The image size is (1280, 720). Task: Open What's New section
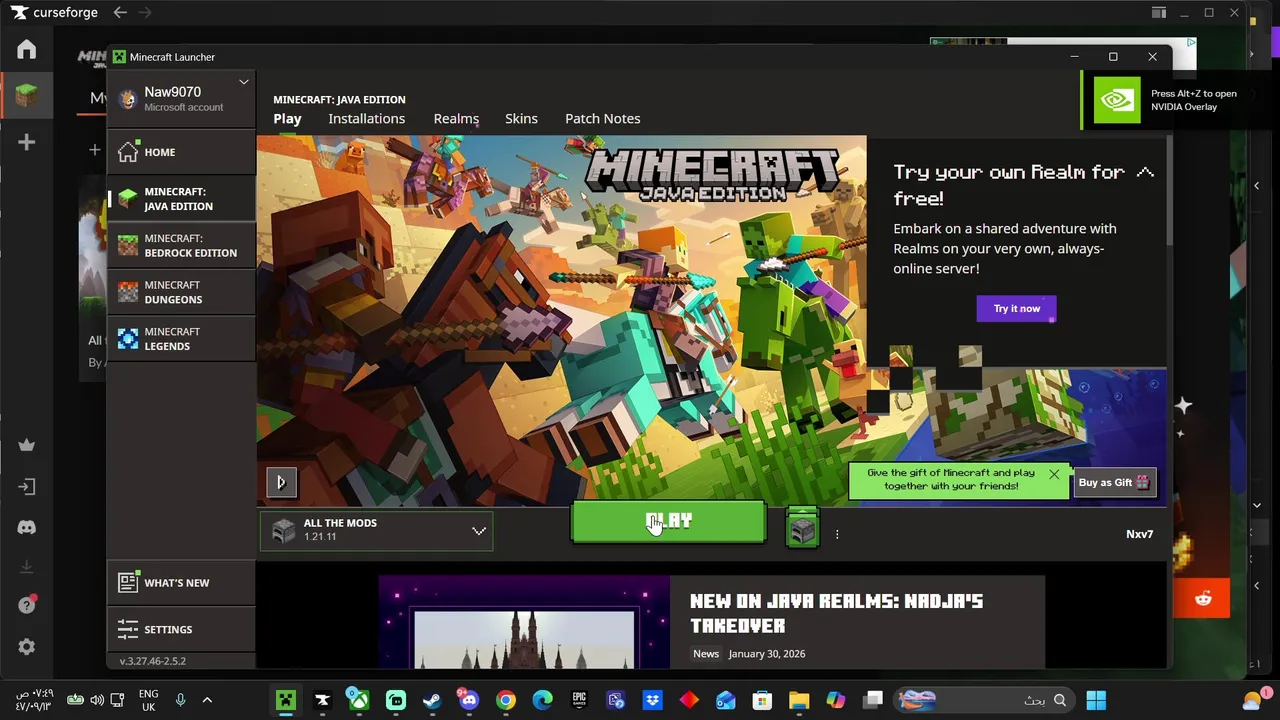point(181,583)
